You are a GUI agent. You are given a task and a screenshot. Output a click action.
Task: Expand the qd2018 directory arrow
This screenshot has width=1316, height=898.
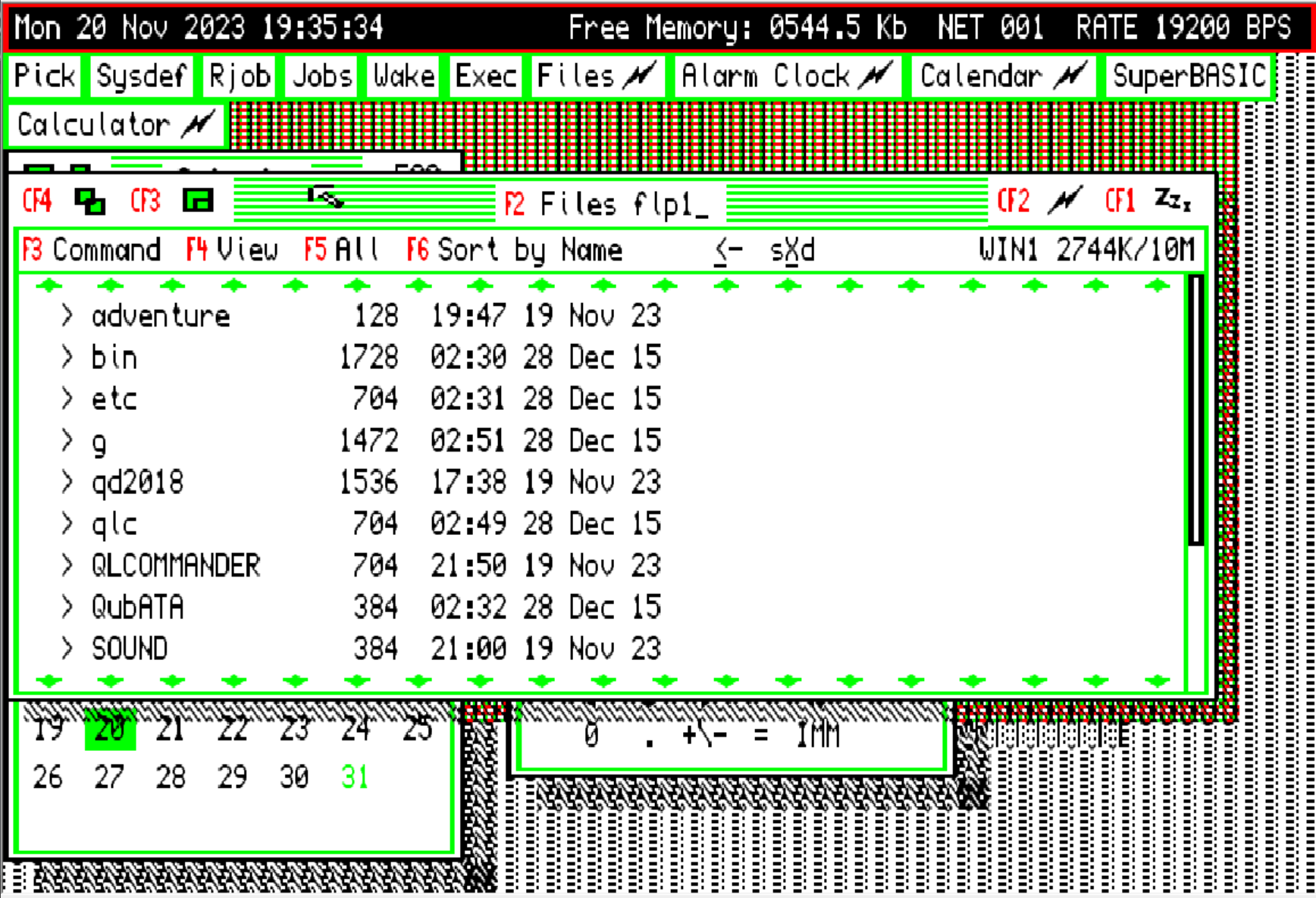pos(67,482)
